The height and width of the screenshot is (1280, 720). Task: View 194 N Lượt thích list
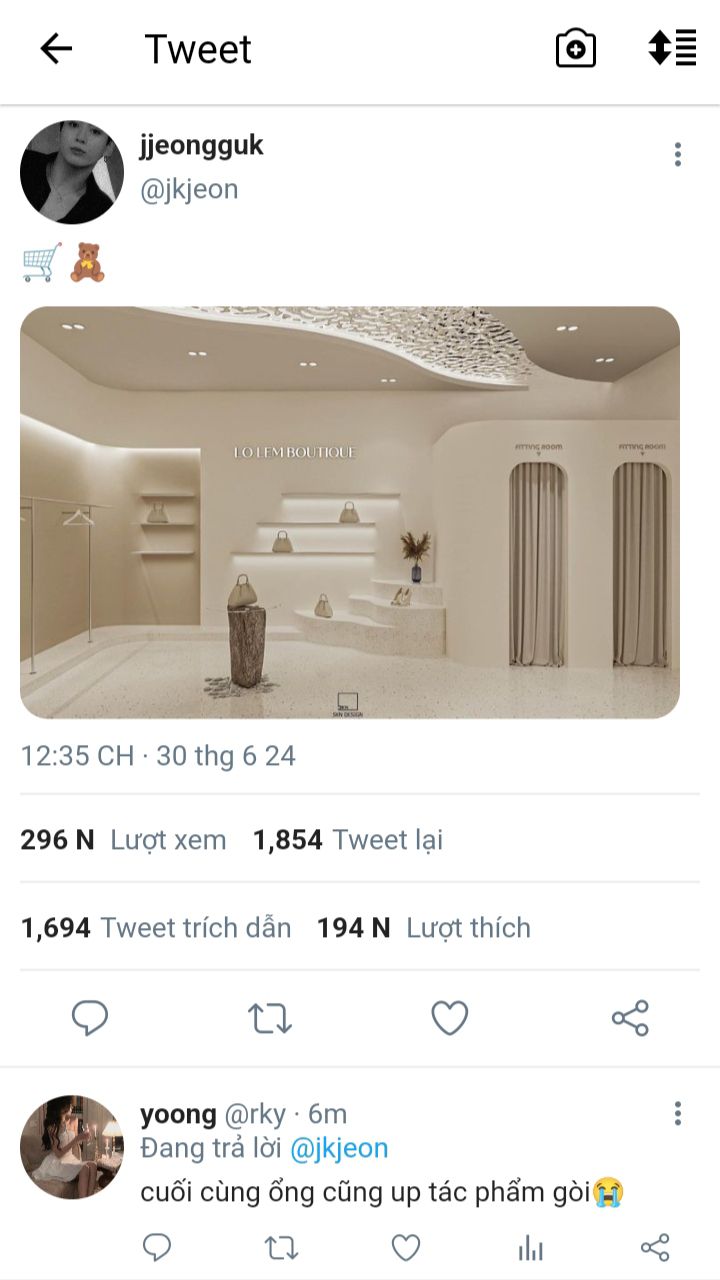[x=424, y=928]
